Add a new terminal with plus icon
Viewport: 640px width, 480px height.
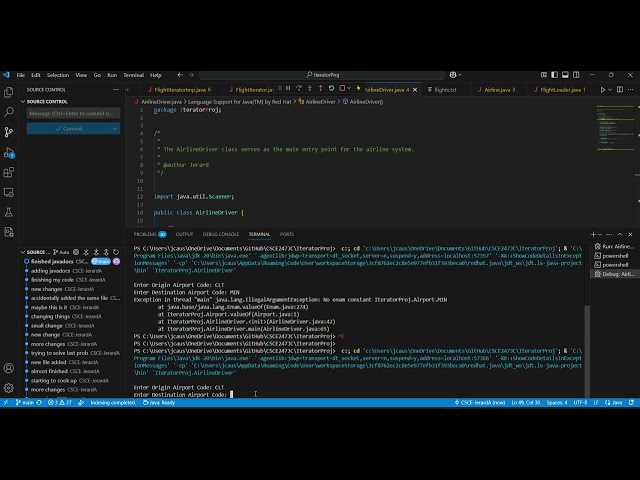click(x=593, y=234)
